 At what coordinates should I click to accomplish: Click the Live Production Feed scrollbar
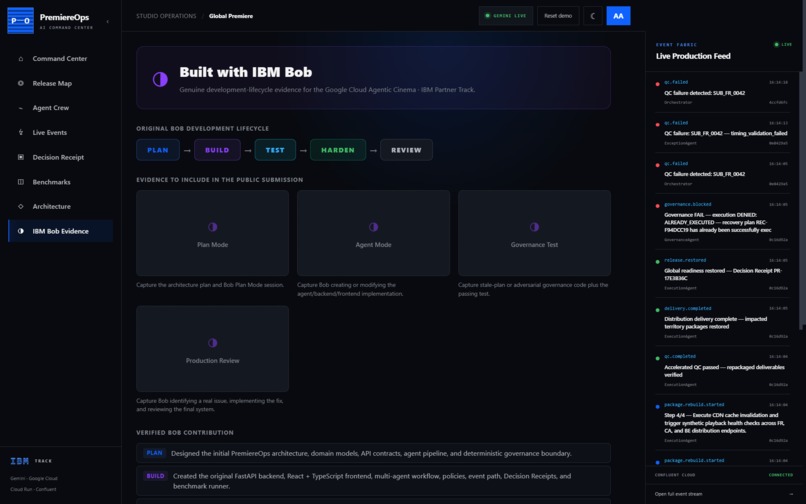point(800,201)
